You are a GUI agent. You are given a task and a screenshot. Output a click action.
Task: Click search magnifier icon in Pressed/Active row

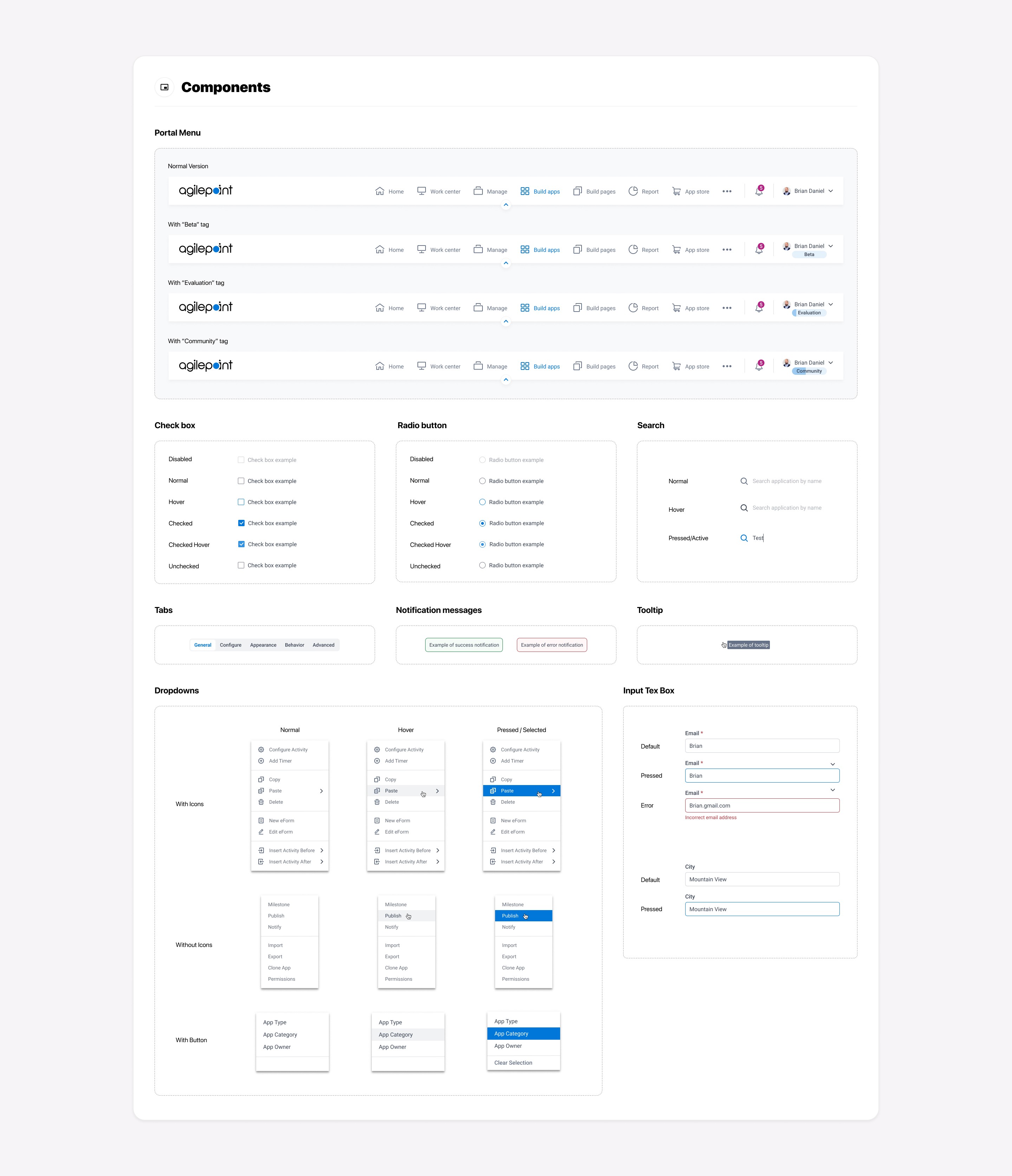pyautogui.click(x=744, y=538)
